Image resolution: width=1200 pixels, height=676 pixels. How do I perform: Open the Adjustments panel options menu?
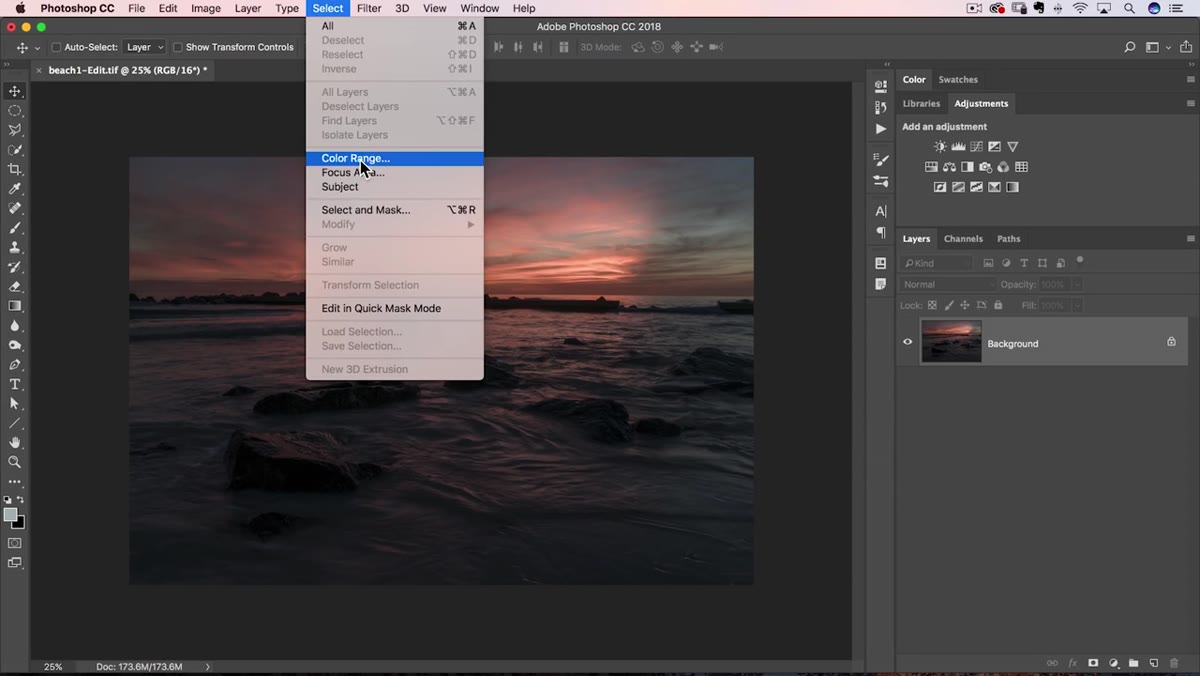tap(1191, 103)
